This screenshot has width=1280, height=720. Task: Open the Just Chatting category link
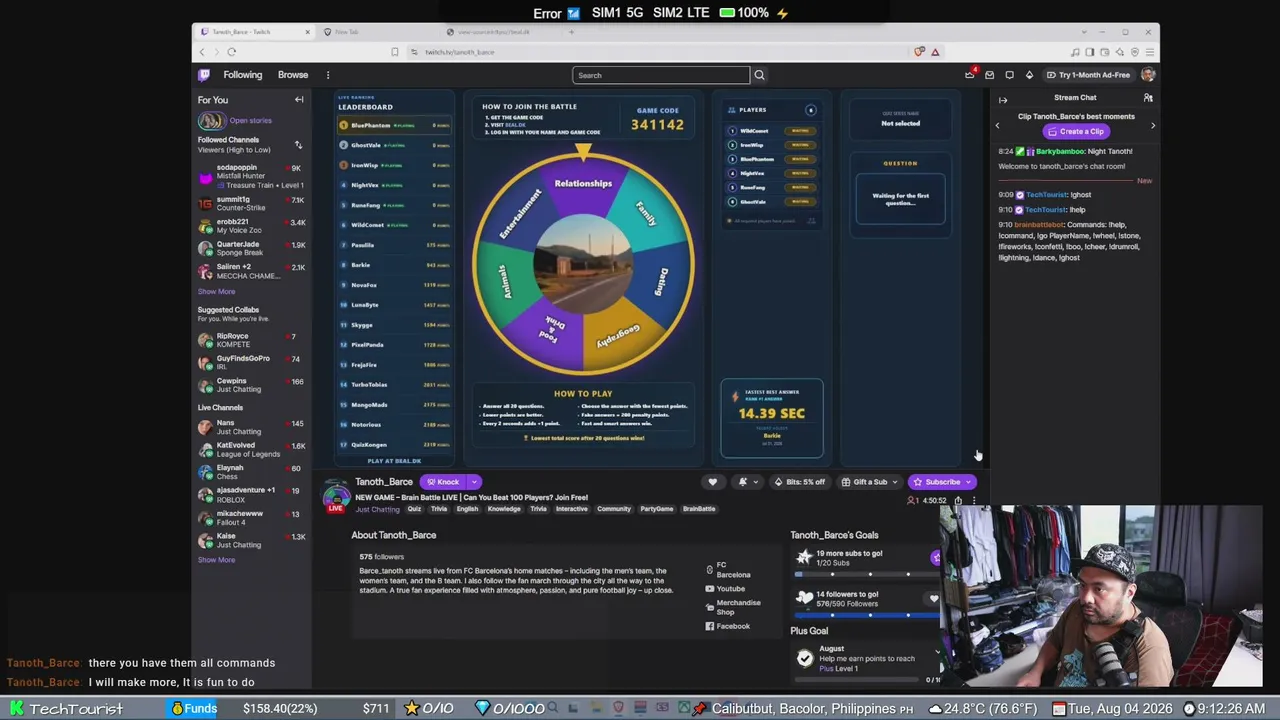tap(378, 509)
